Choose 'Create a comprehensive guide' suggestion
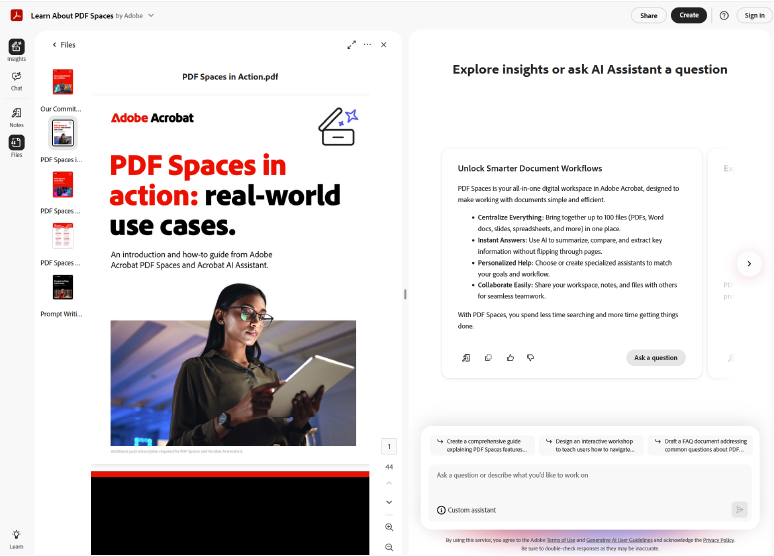 tap(482, 445)
